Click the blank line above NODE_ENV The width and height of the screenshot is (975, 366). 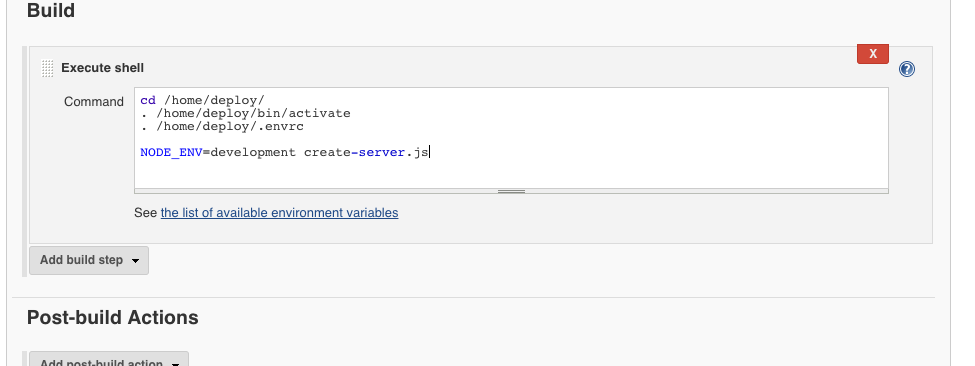(511, 139)
